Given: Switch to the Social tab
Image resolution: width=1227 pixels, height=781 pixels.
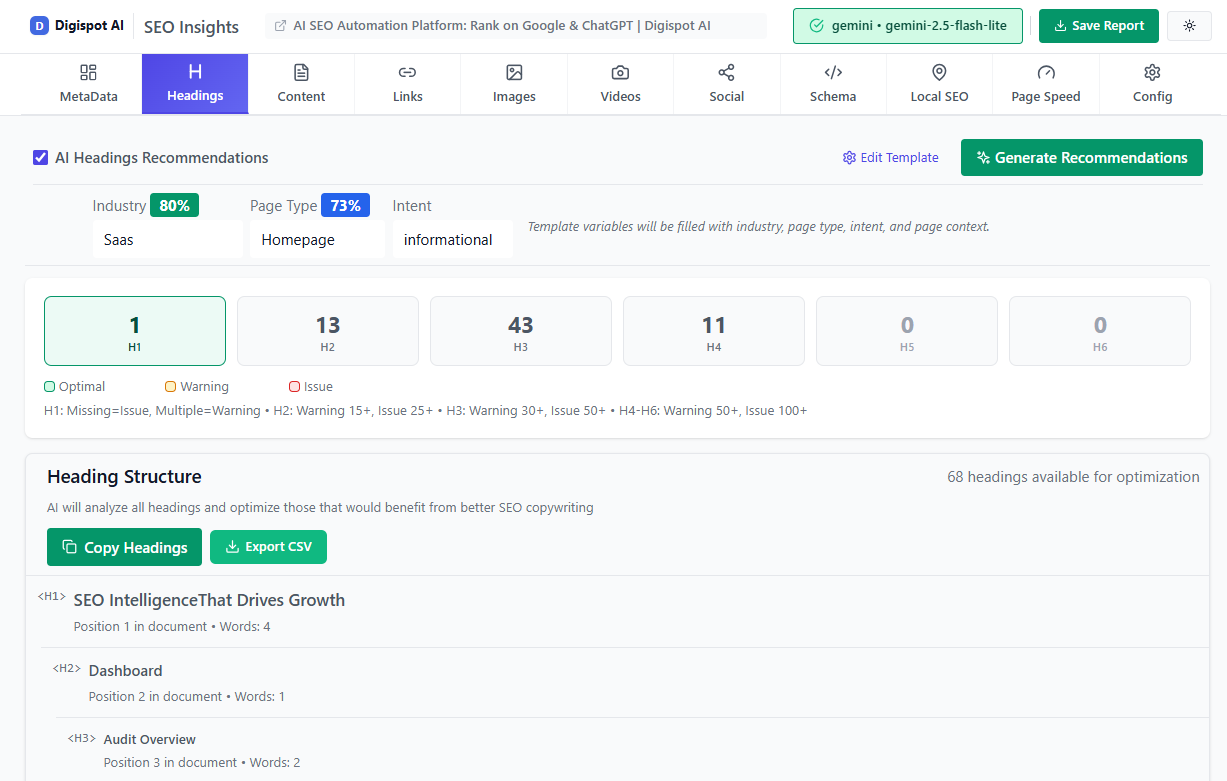Looking at the screenshot, I should point(726,84).
